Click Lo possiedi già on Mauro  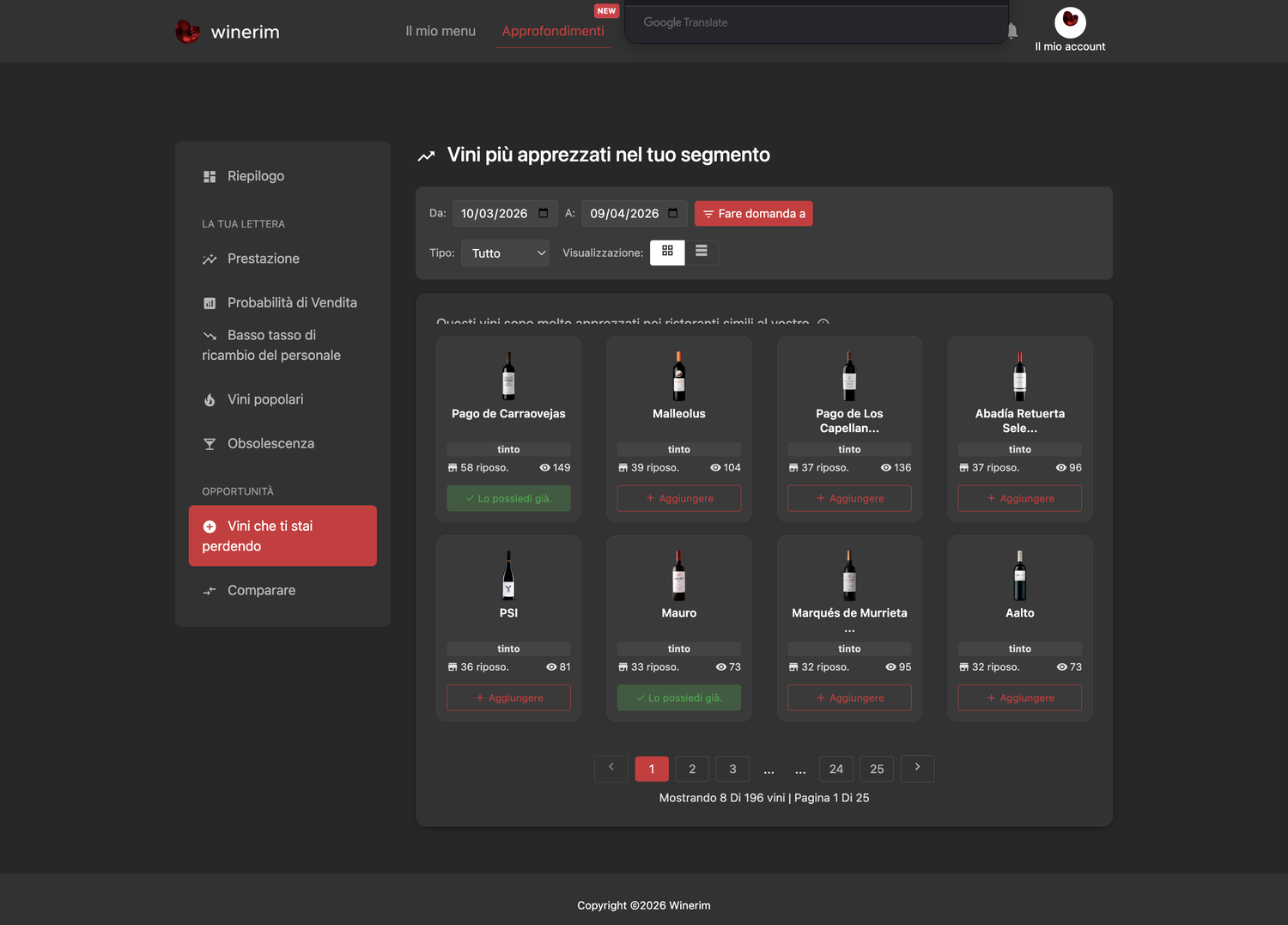pos(679,697)
